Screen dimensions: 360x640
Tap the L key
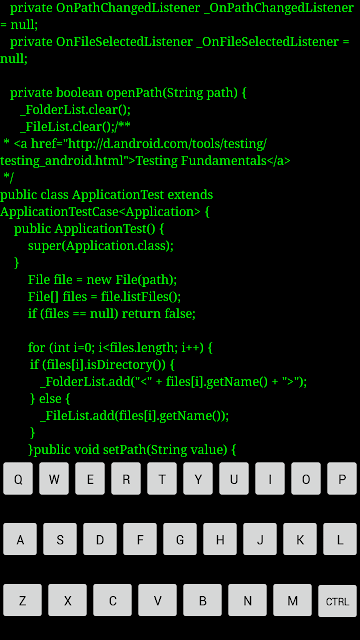point(340,539)
